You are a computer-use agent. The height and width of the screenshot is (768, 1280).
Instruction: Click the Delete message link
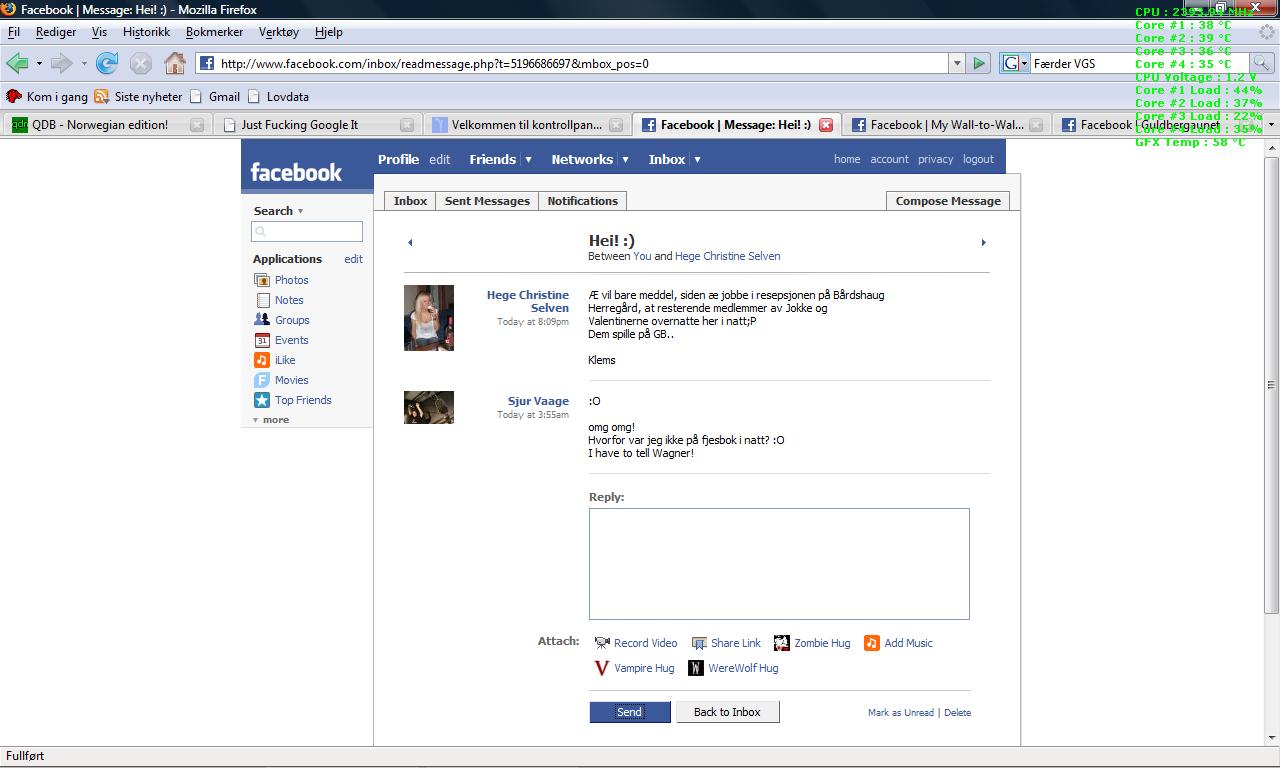(x=957, y=713)
